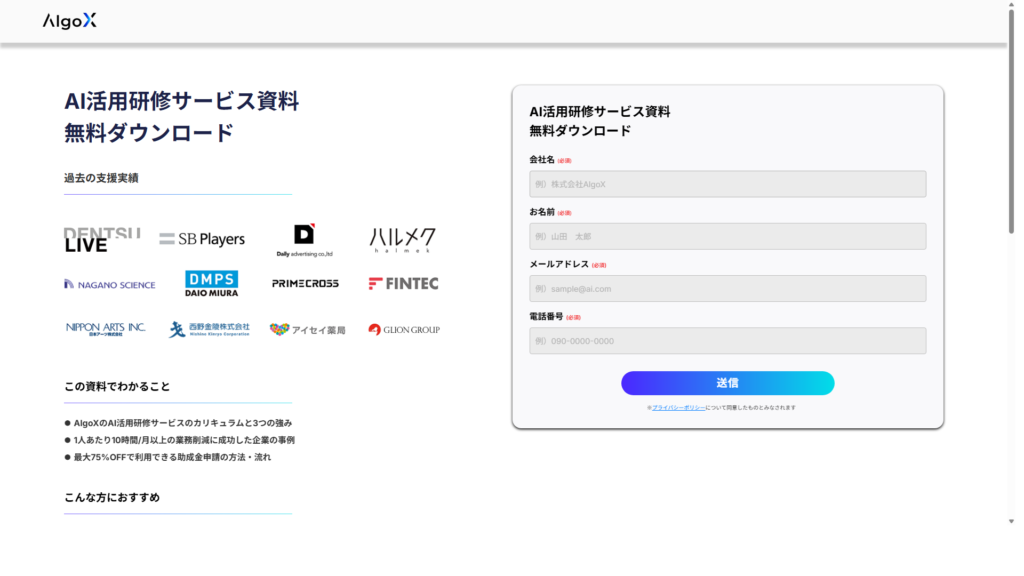This screenshot has height=576, width=1024.
Task: Click the Nippon Arts Inc. logo
Action: point(106,328)
